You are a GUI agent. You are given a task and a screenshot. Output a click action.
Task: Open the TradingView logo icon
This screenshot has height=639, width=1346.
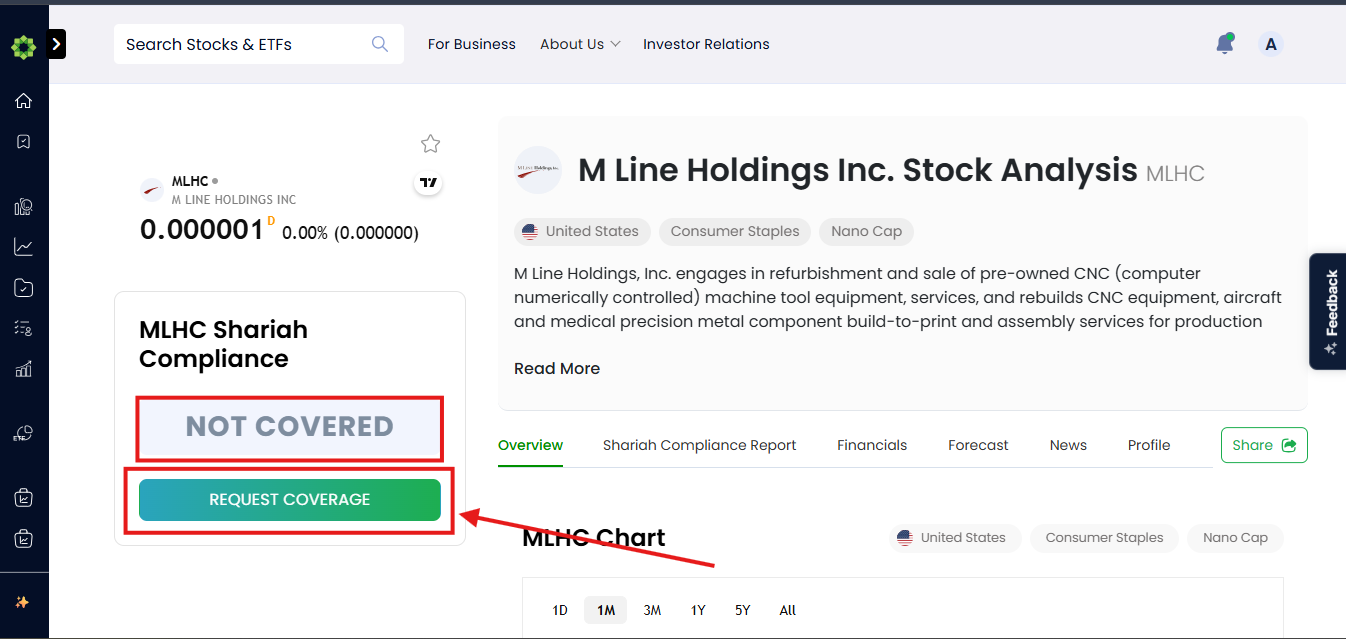tap(429, 183)
